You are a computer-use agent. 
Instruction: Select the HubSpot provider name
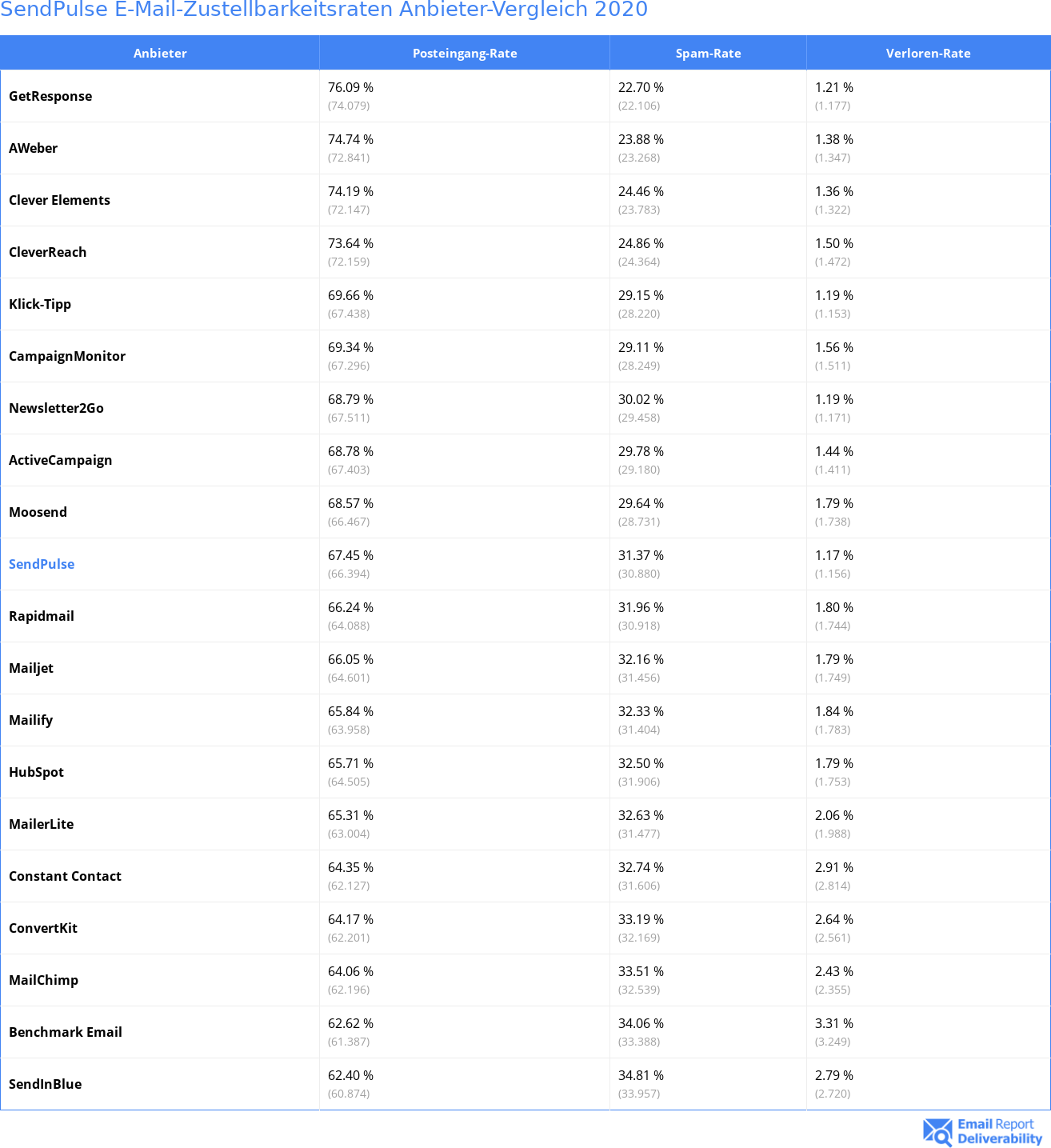pos(36,772)
